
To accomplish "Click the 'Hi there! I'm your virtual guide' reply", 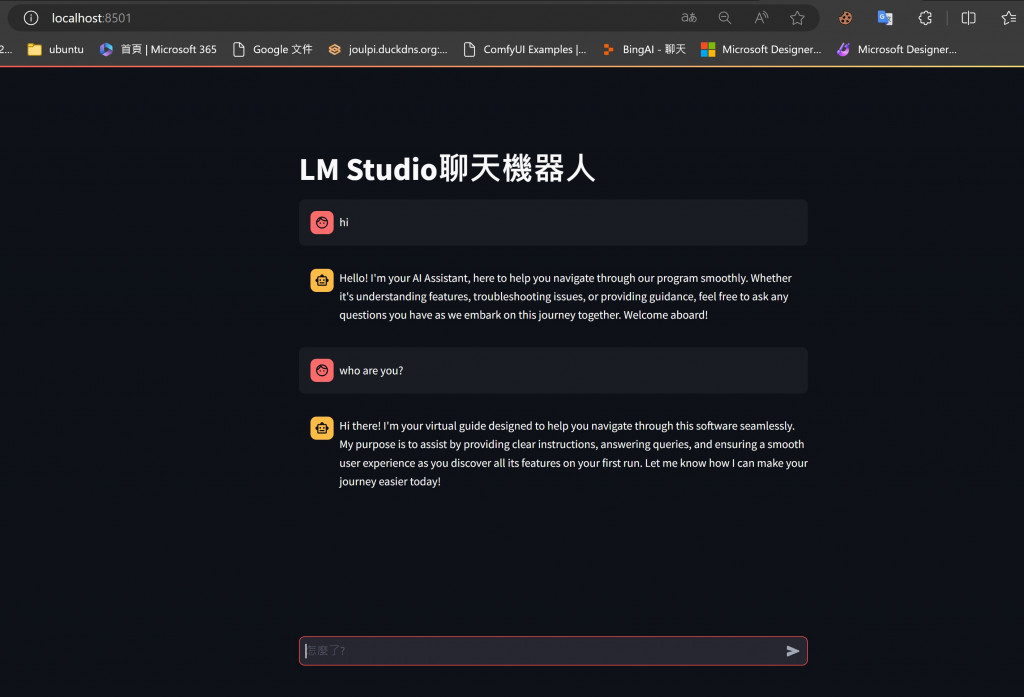I will coord(573,453).
